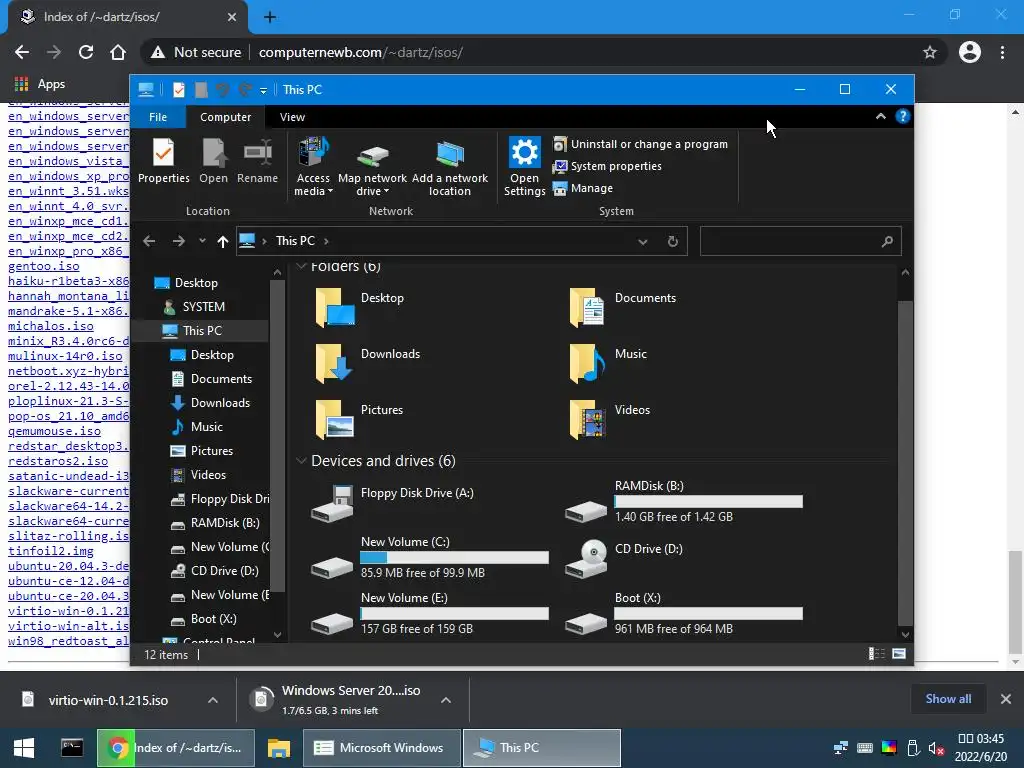
Task: Select the Pictures folder in main pane
Action: click(x=359, y=419)
